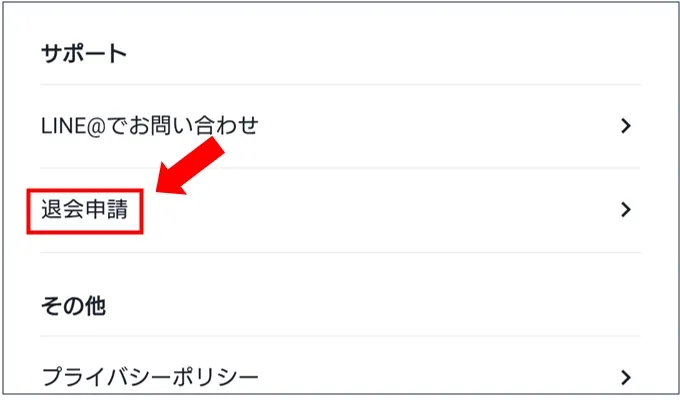
Task: Click the red highlighted box around 退会申請
Action: 85,211
